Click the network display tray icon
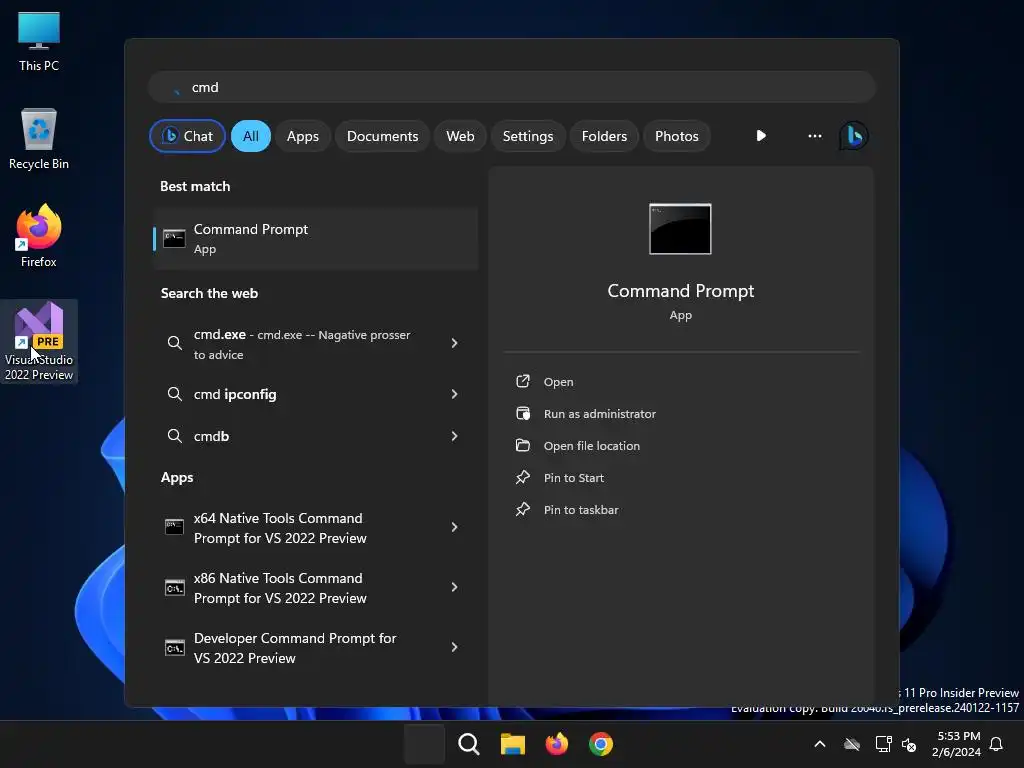 click(883, 744)
